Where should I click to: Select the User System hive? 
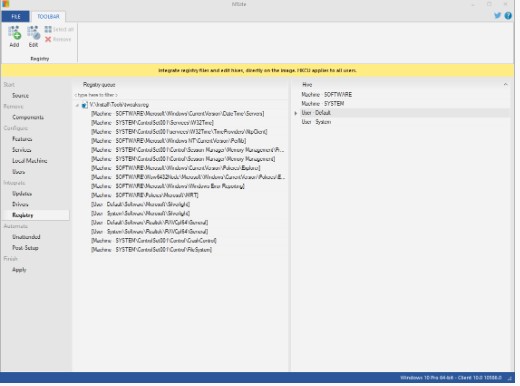pyautogui.click(x=316, y=122)
